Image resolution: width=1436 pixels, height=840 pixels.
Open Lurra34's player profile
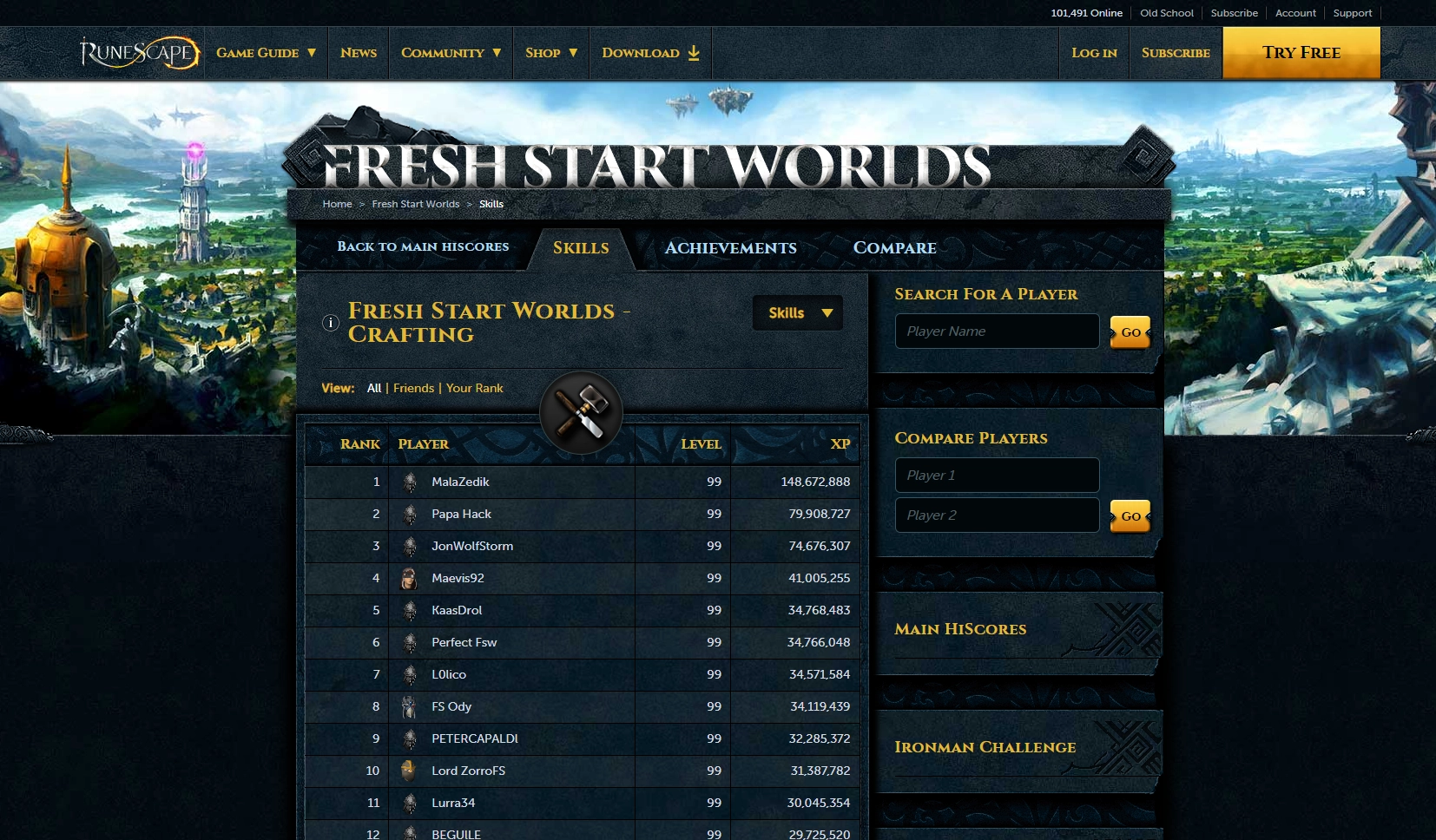(x=453, y=804)
